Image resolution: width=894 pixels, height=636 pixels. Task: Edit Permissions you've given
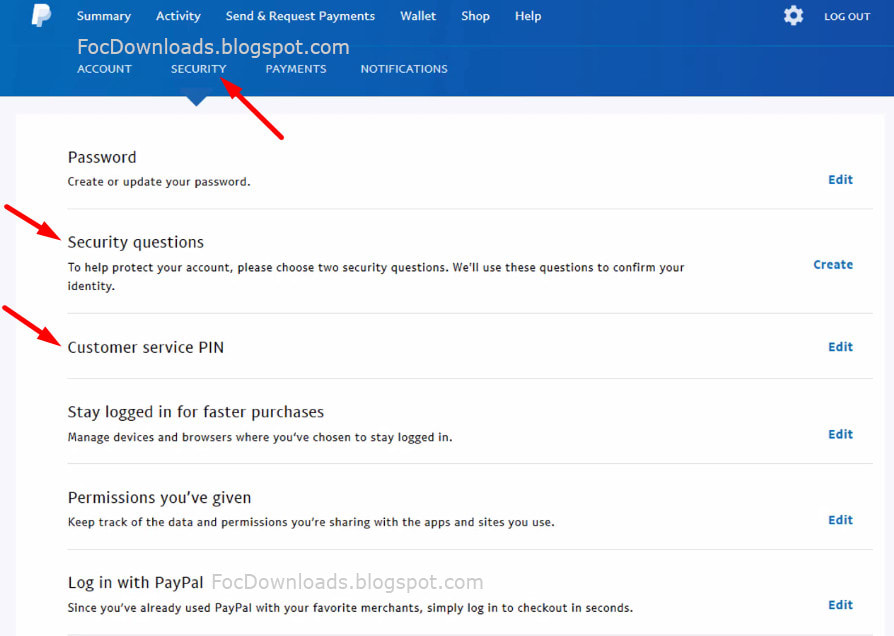[x=840, y=520]
